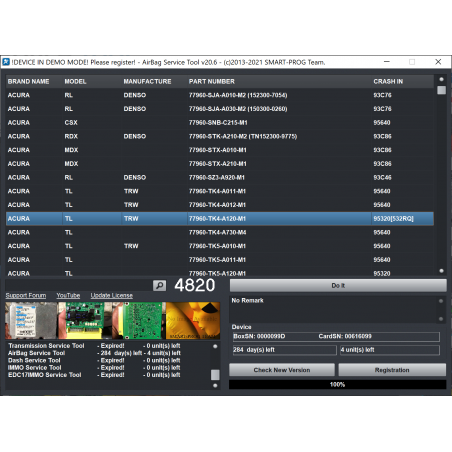Open the Registration button
This screenshot has height=452, width=452.
click(392, 370)
